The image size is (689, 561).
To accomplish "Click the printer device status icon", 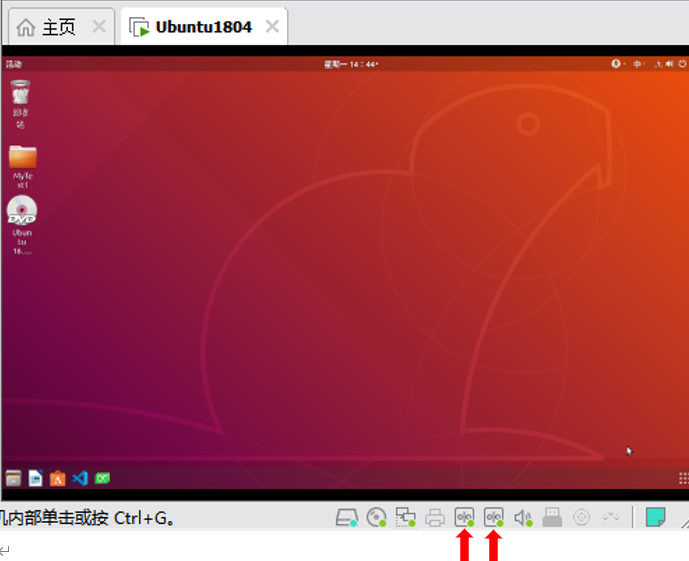I will click(x=435, y=518).
